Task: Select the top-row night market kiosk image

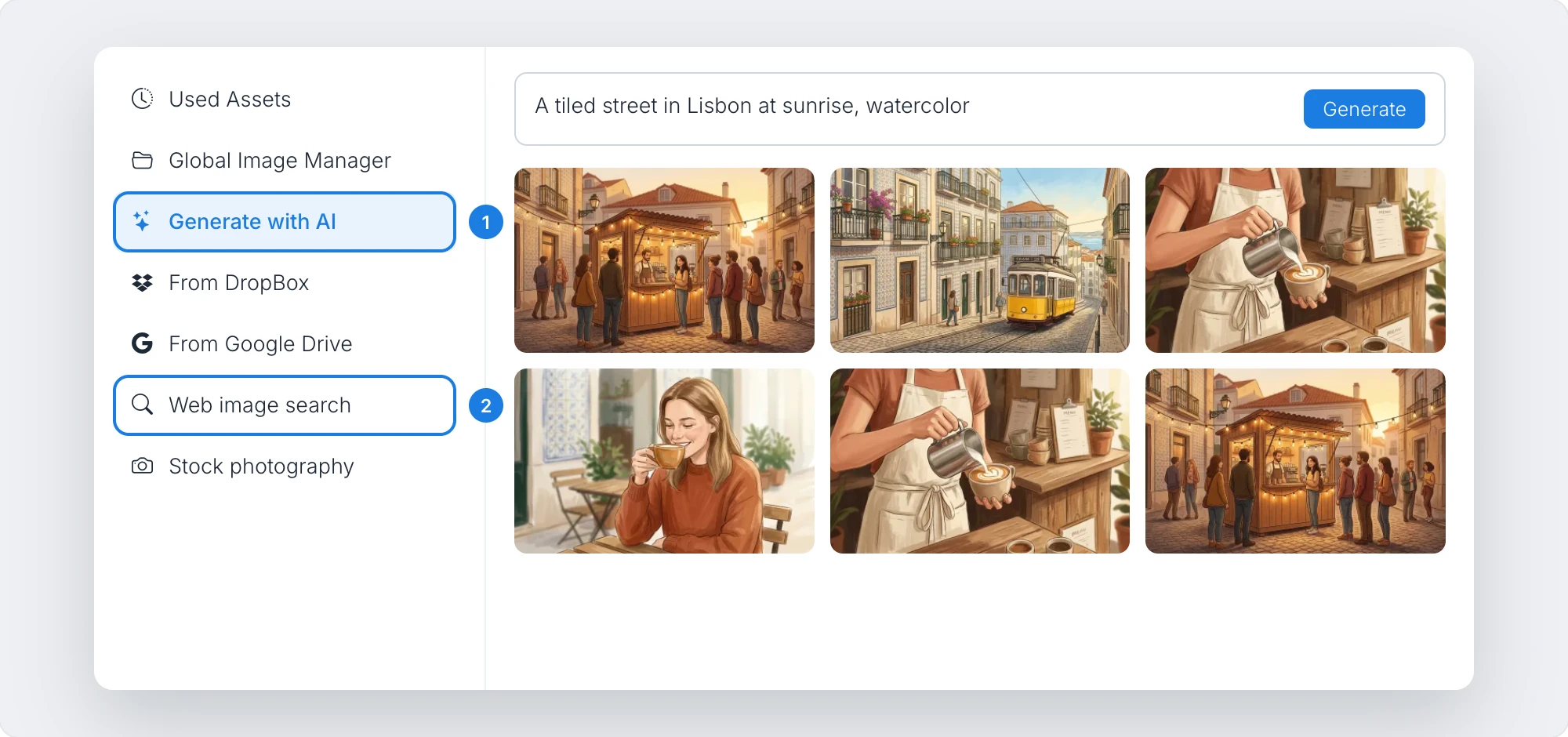Action: (664, 260)
